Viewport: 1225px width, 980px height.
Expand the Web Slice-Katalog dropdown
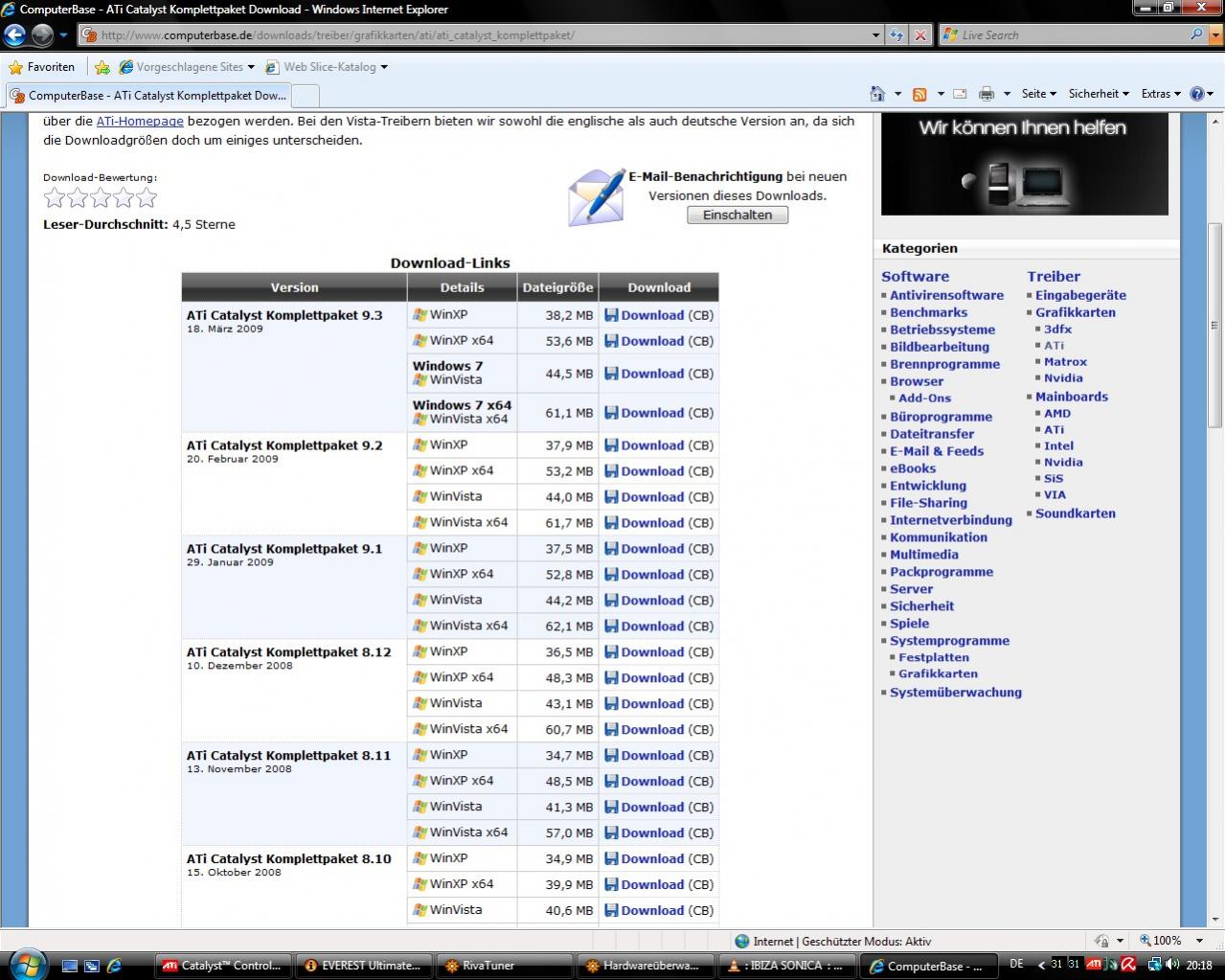tap(384, 67)
